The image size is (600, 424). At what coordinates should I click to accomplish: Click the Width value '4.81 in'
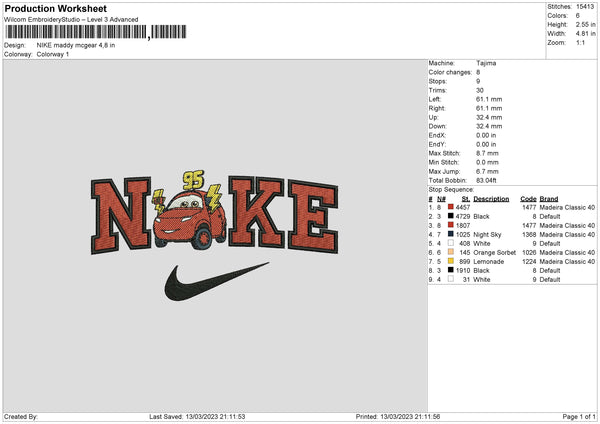coord(585,34)
